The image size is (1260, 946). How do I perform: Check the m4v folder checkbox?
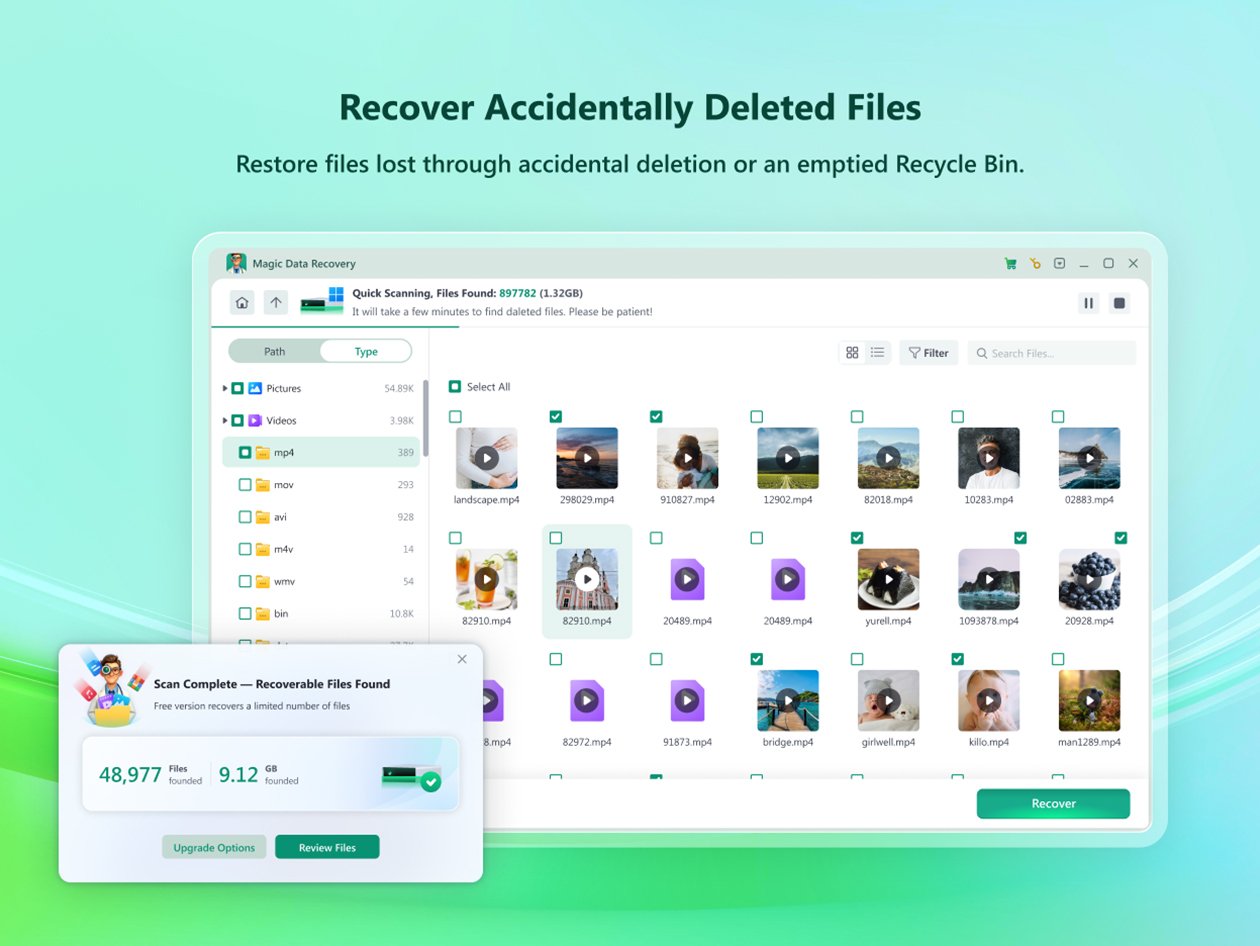(x=245, y=549)
